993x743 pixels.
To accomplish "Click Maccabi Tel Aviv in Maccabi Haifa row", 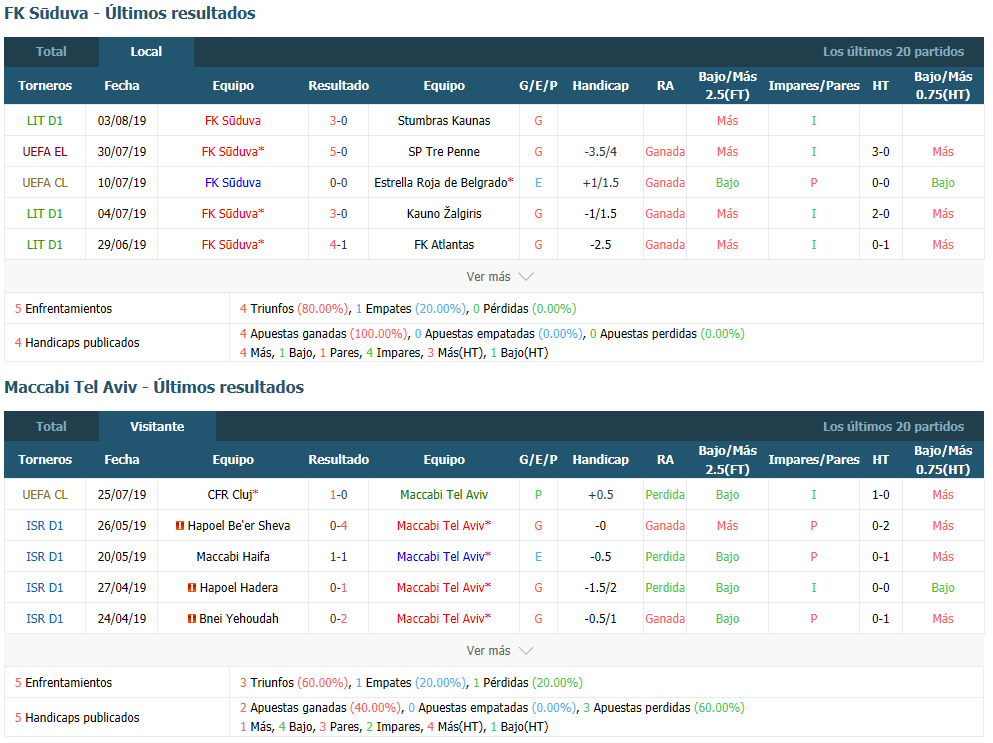I will pyautogui.click(x=444, y=557).
